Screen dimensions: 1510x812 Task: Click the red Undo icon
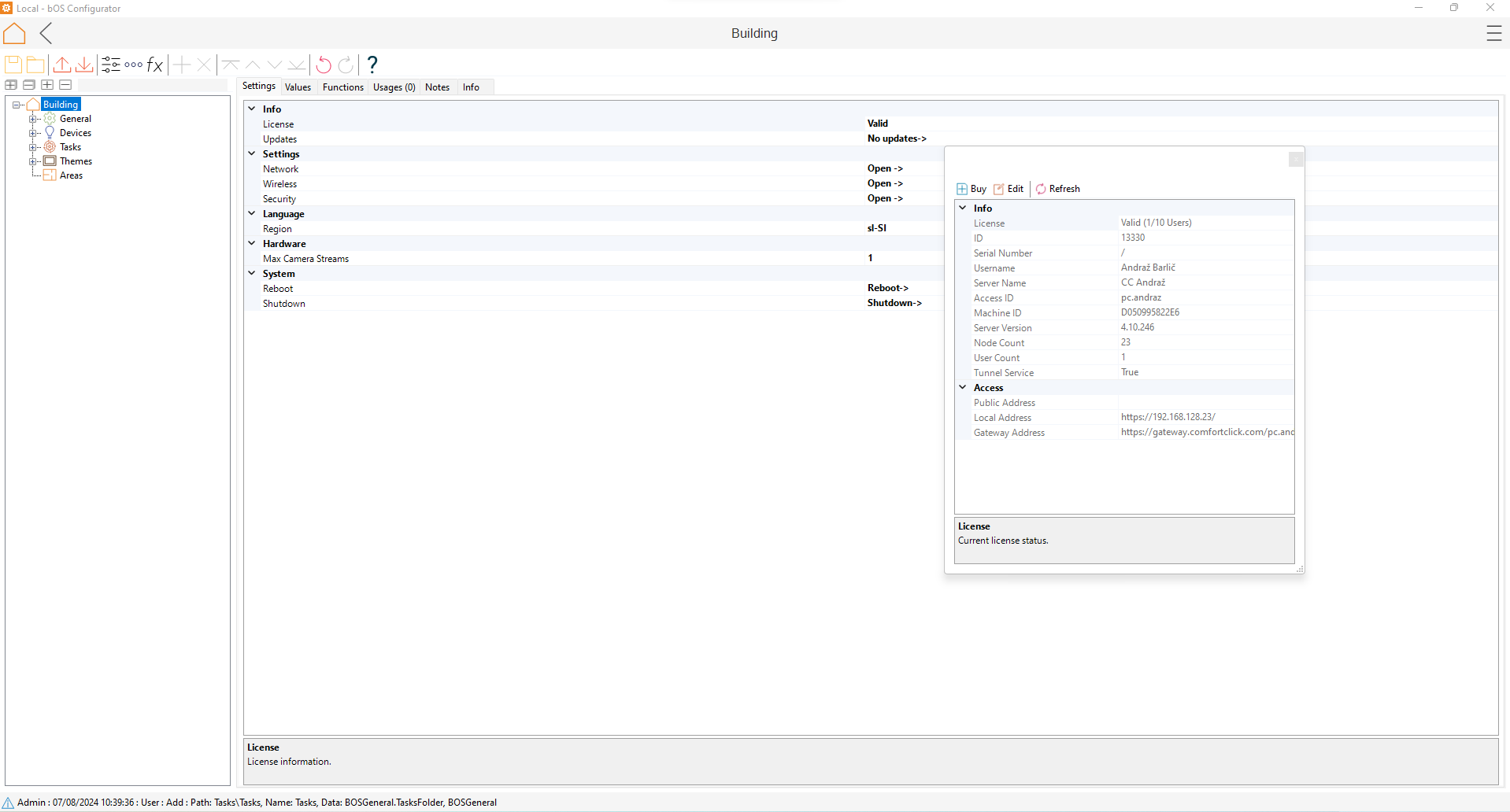324,65
